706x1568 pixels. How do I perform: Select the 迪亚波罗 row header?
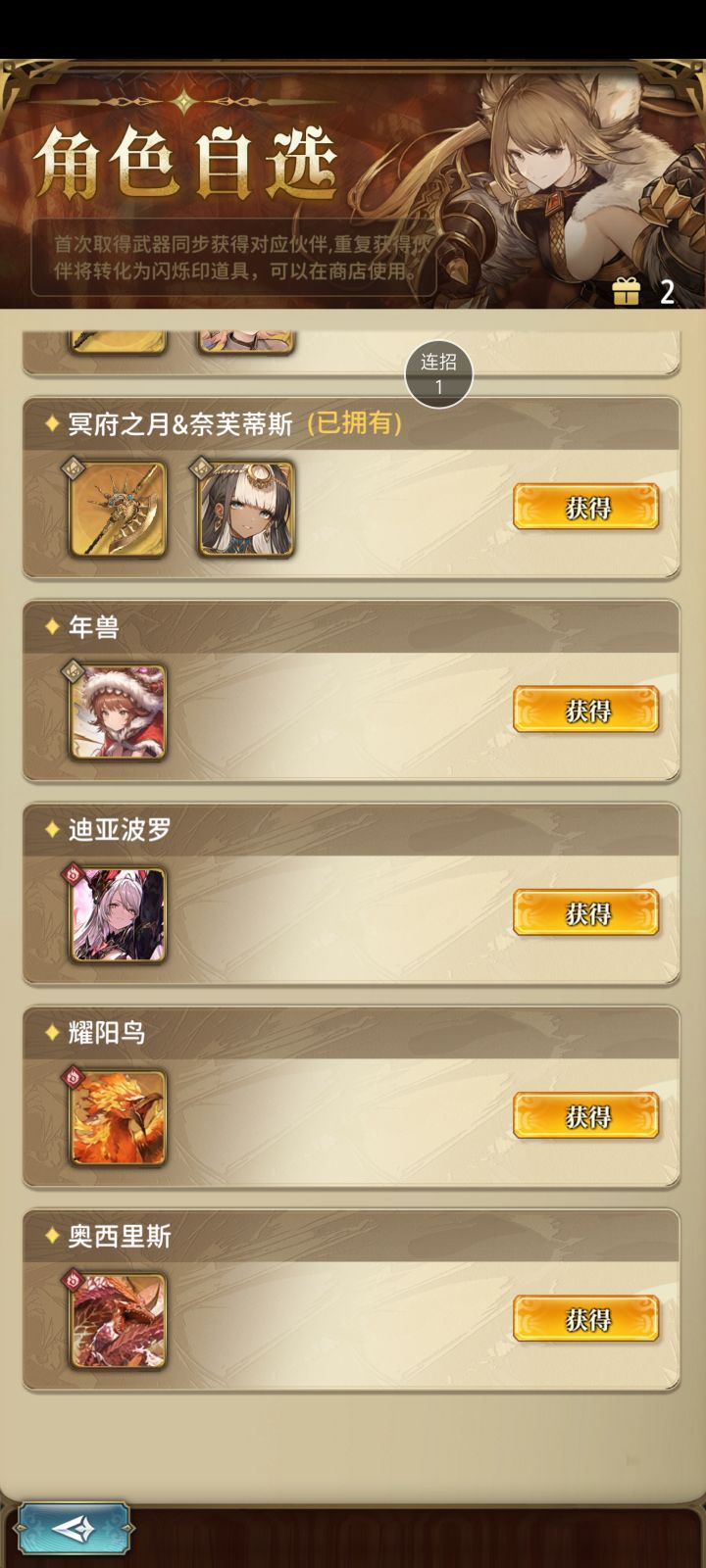click(x=351, y=829)
